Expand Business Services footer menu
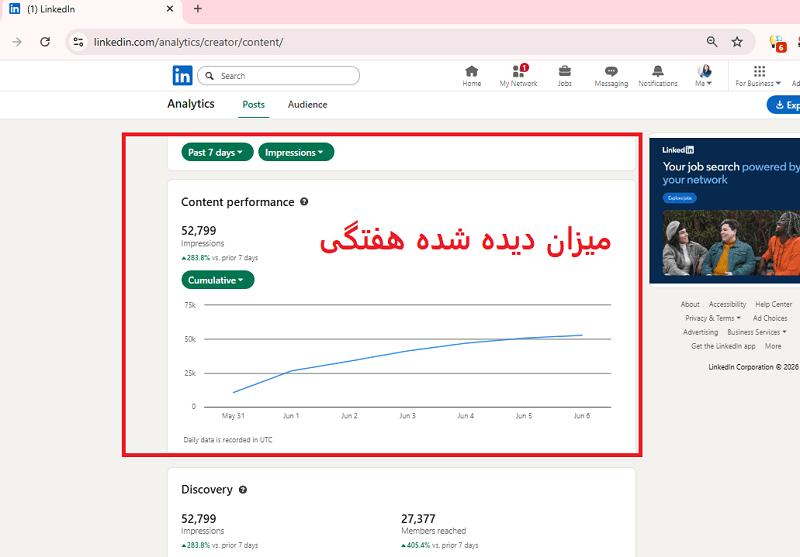Image resolution: width=800 pixels, height=557 pixels. click(757, 332)
